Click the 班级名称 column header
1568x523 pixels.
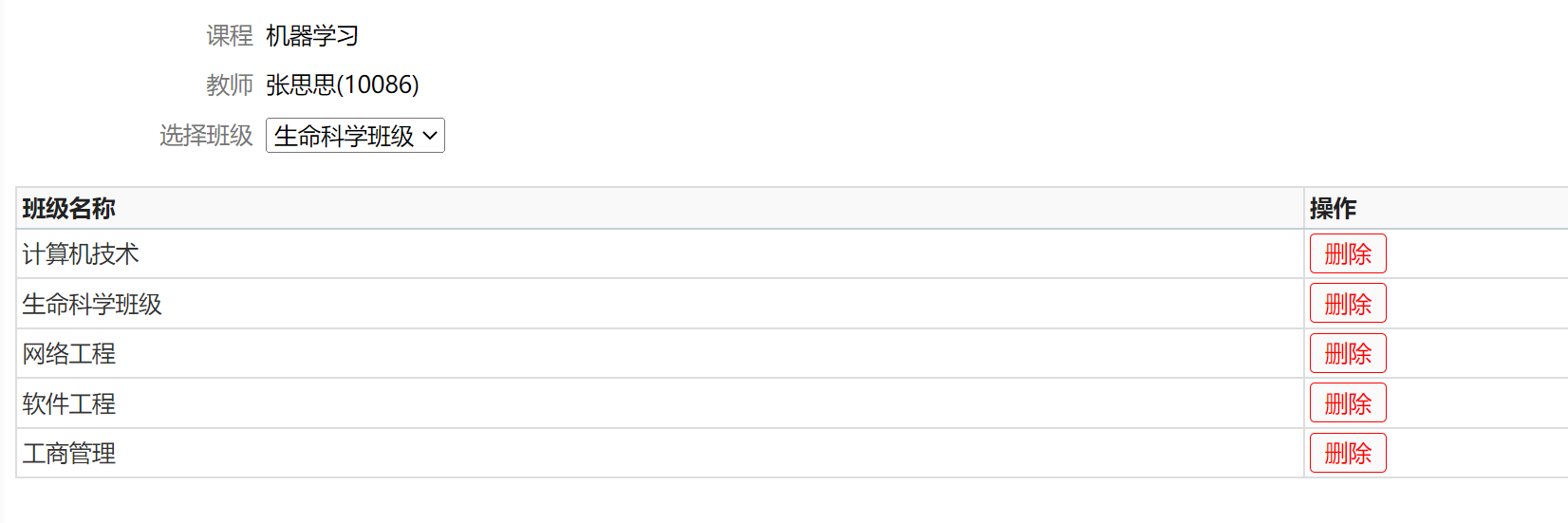point(69,209)
